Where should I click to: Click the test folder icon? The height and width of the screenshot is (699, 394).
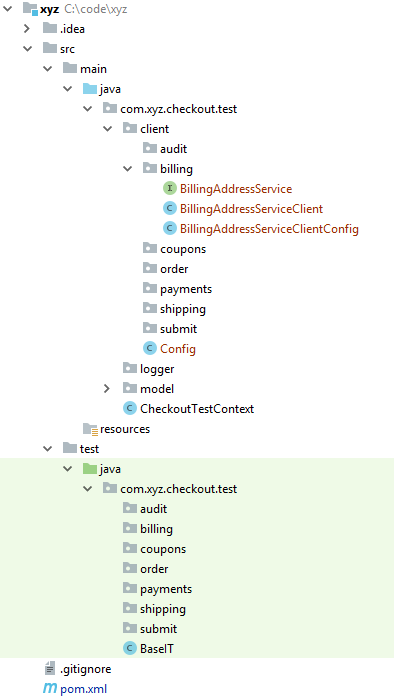(70, 448)
